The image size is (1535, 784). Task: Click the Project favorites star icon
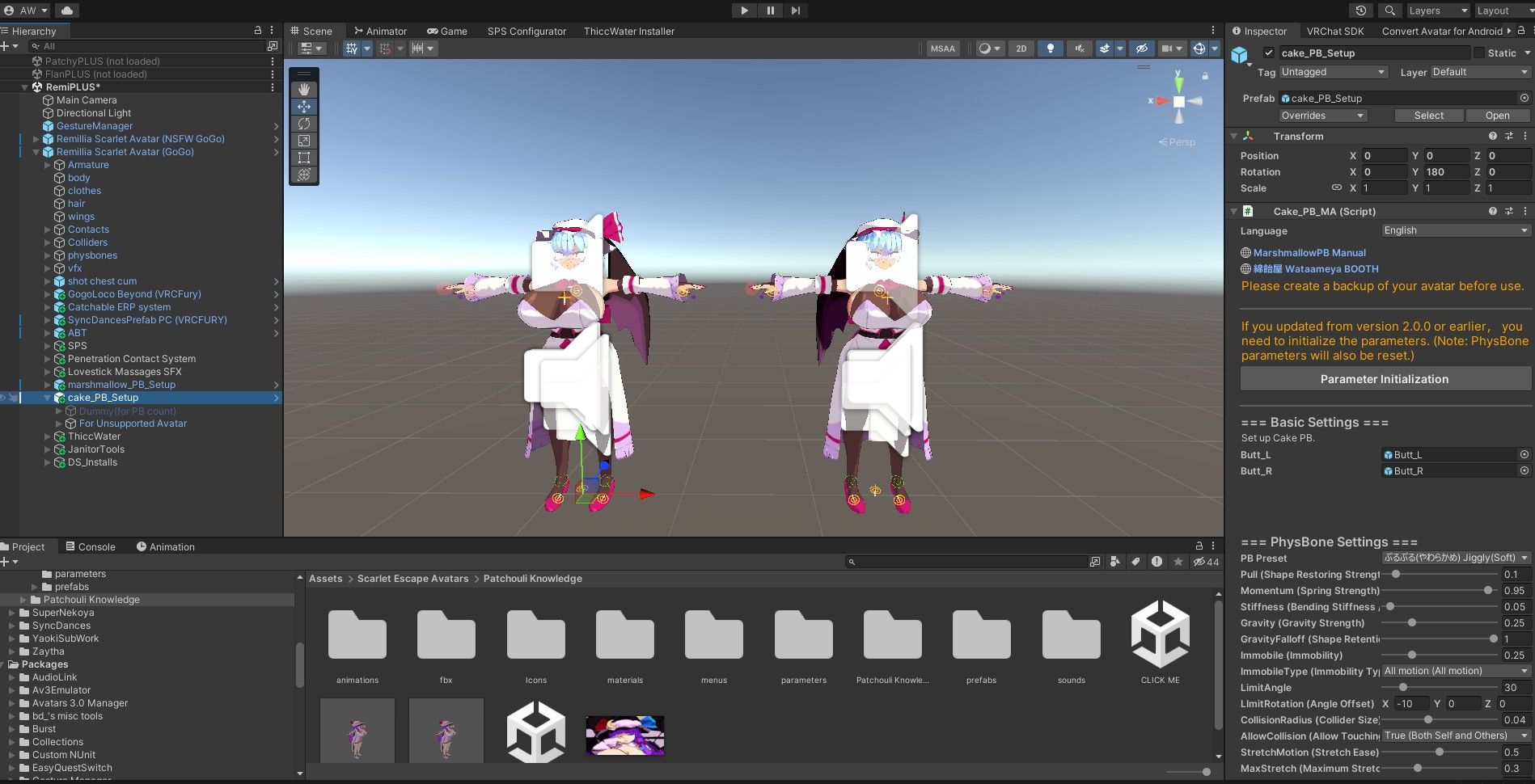1178,562
